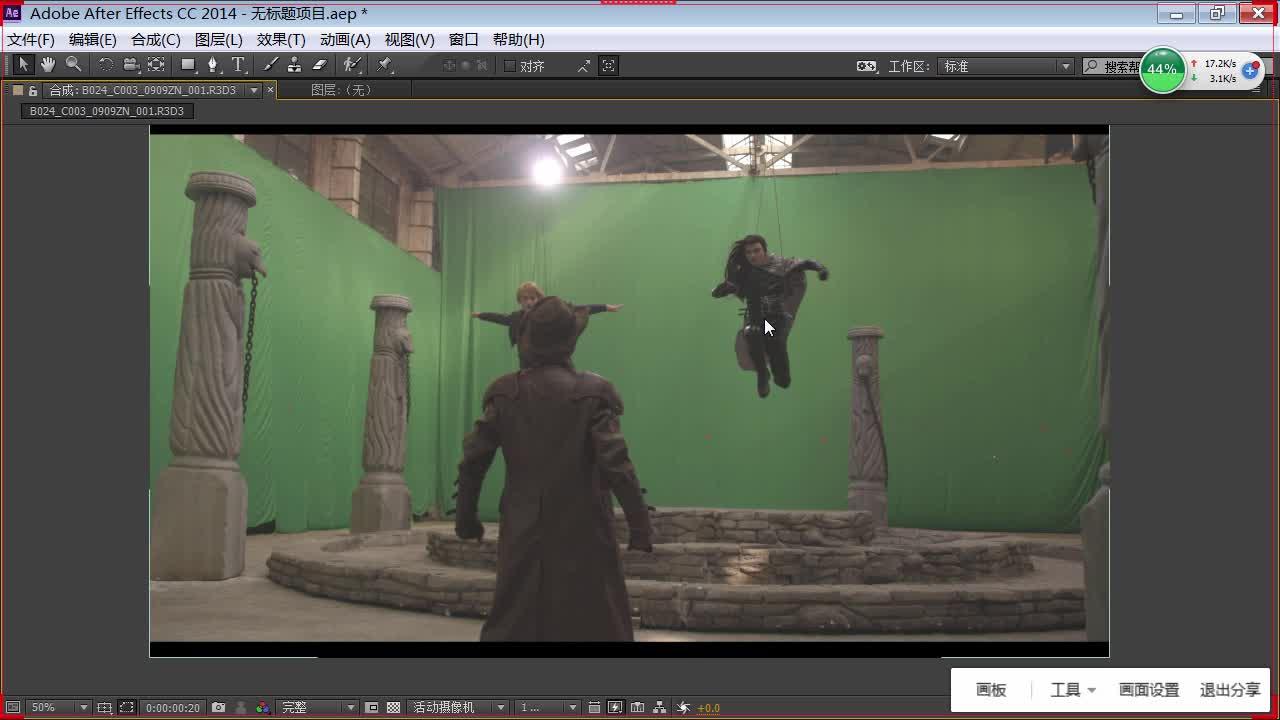This screenshot has width=1280, height=720.
Task: Click the 画板 button
Action: point(991,690)
